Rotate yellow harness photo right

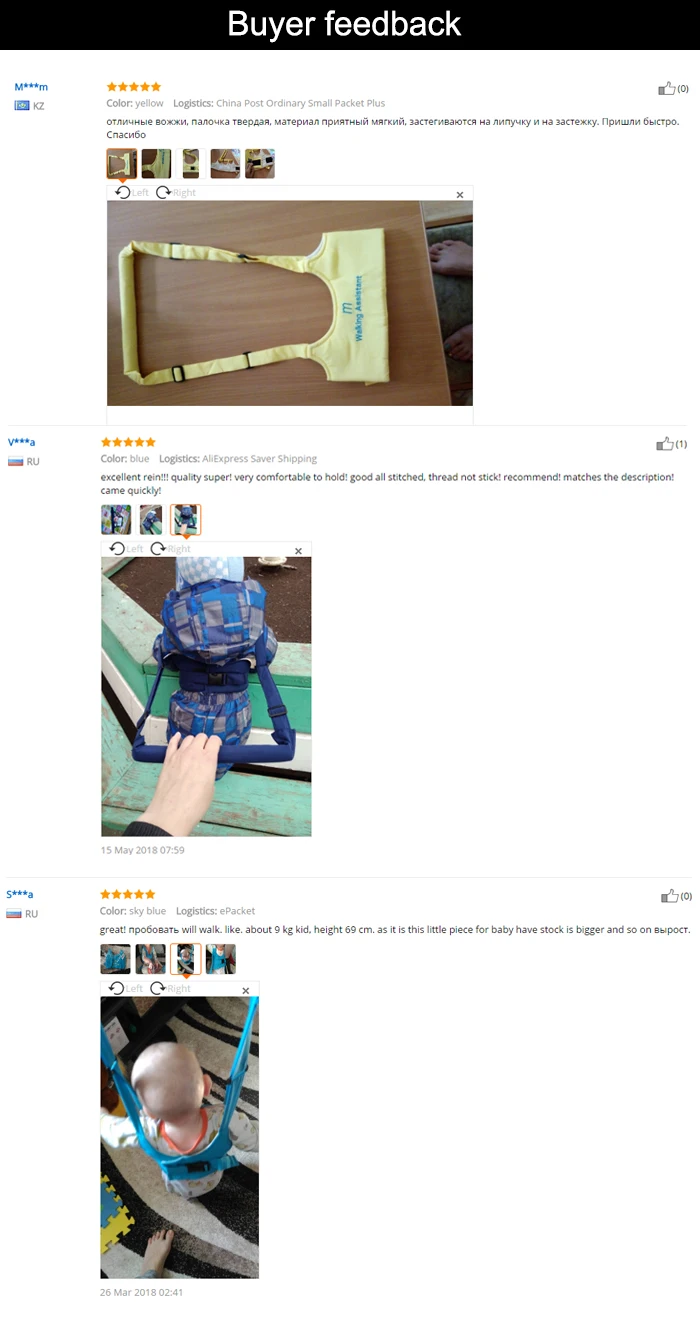click(x=176, y=192)
